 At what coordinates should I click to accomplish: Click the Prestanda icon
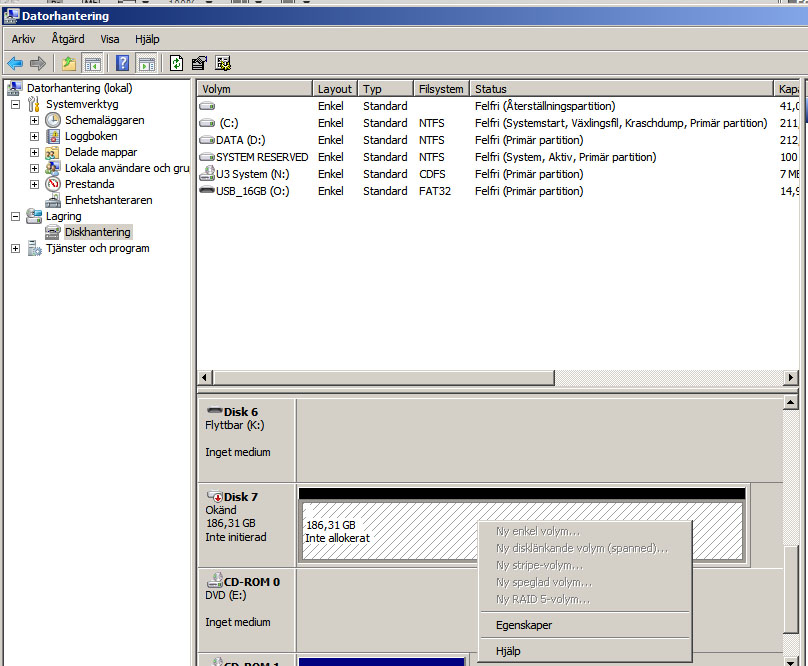point(53,184)
